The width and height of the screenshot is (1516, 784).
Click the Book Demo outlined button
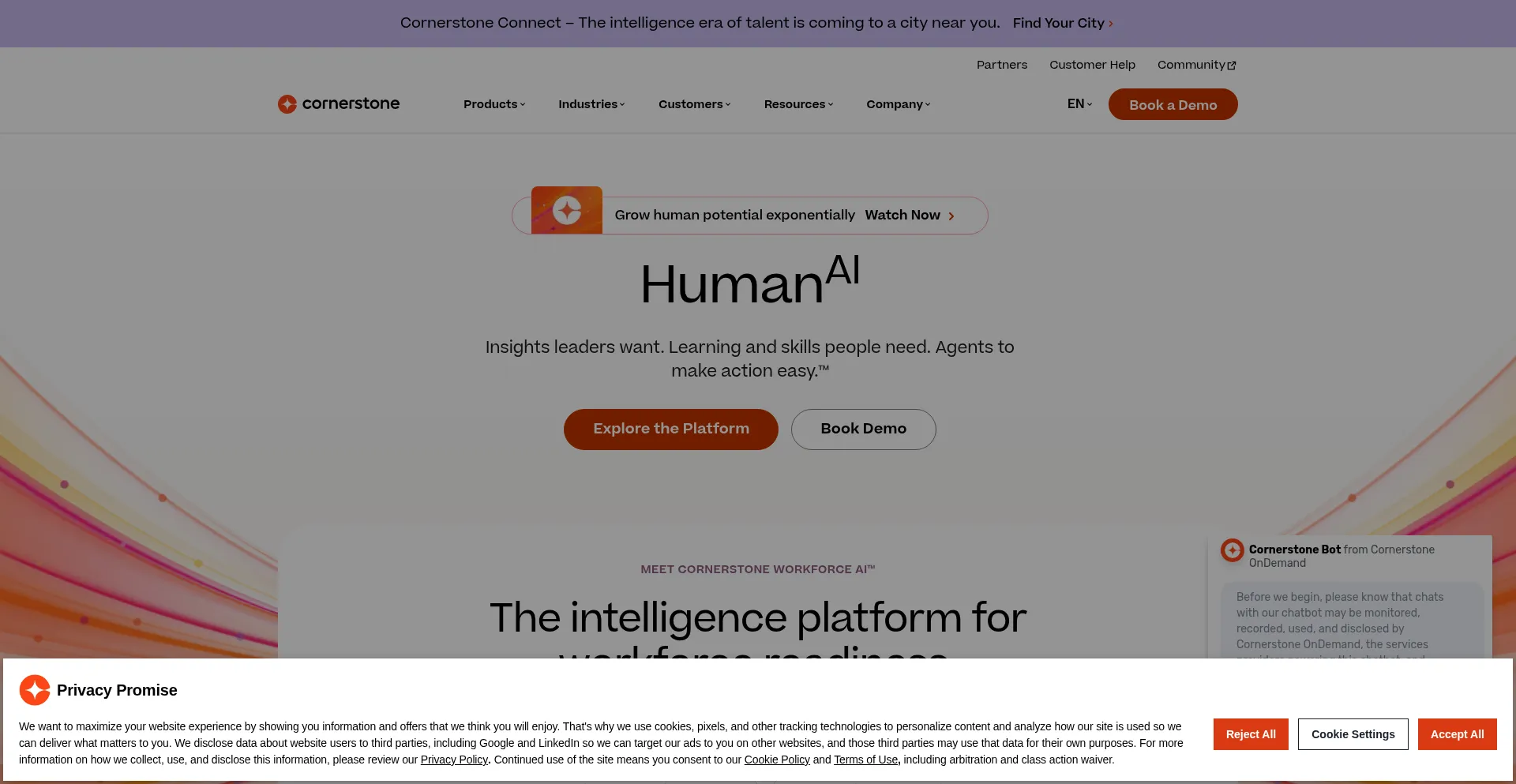pyautogui.click(x=864, y=430)
